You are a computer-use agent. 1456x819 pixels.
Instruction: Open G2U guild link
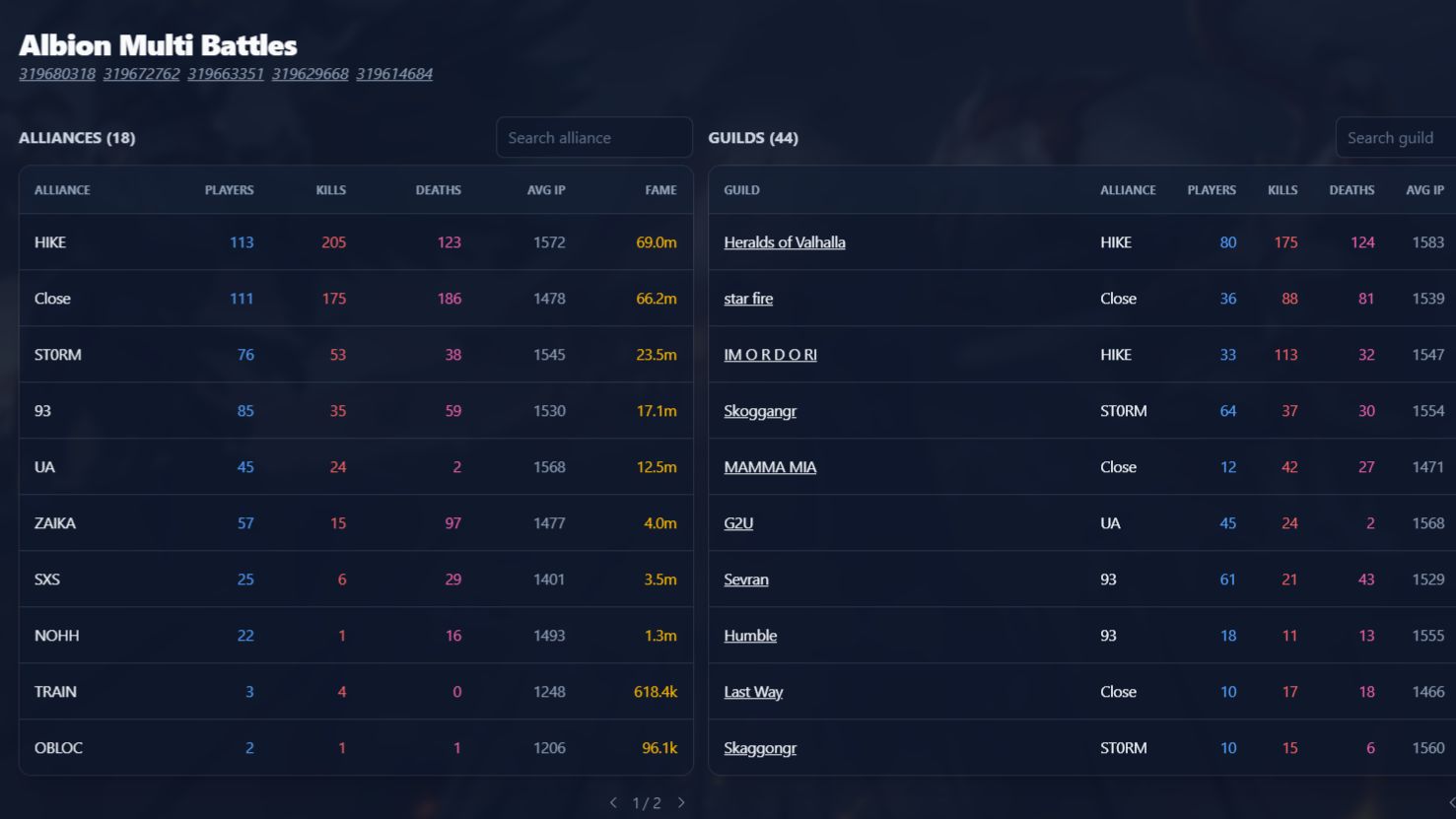(x=738, y=523)
